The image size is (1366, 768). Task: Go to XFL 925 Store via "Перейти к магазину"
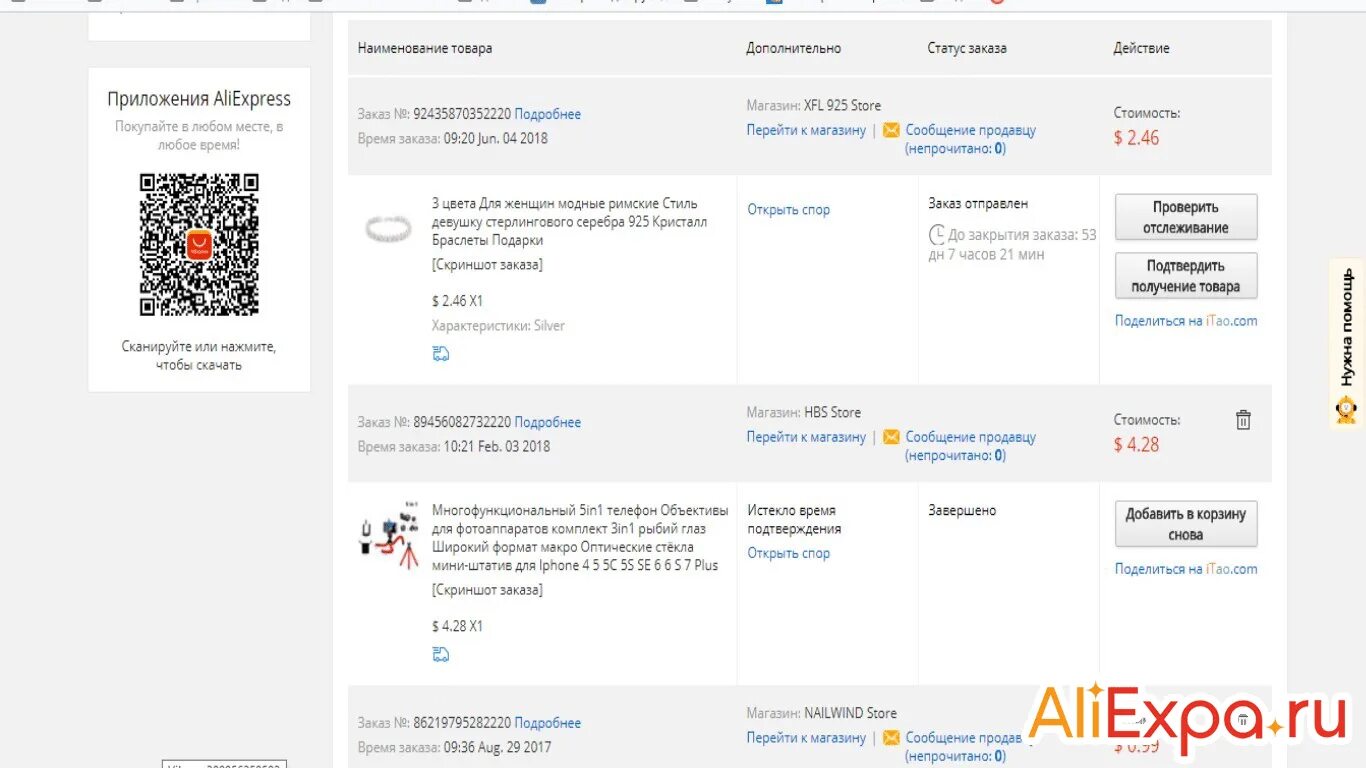pyautogui.click(x=806, y=130)
